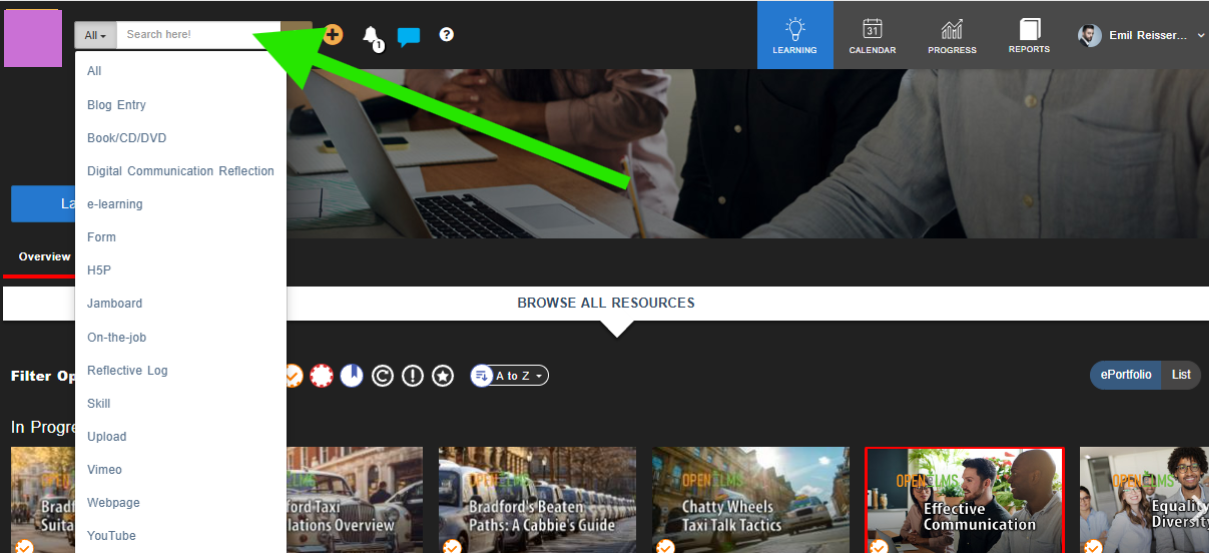Open the All search-type dropdown

click(x=95, y=35)
